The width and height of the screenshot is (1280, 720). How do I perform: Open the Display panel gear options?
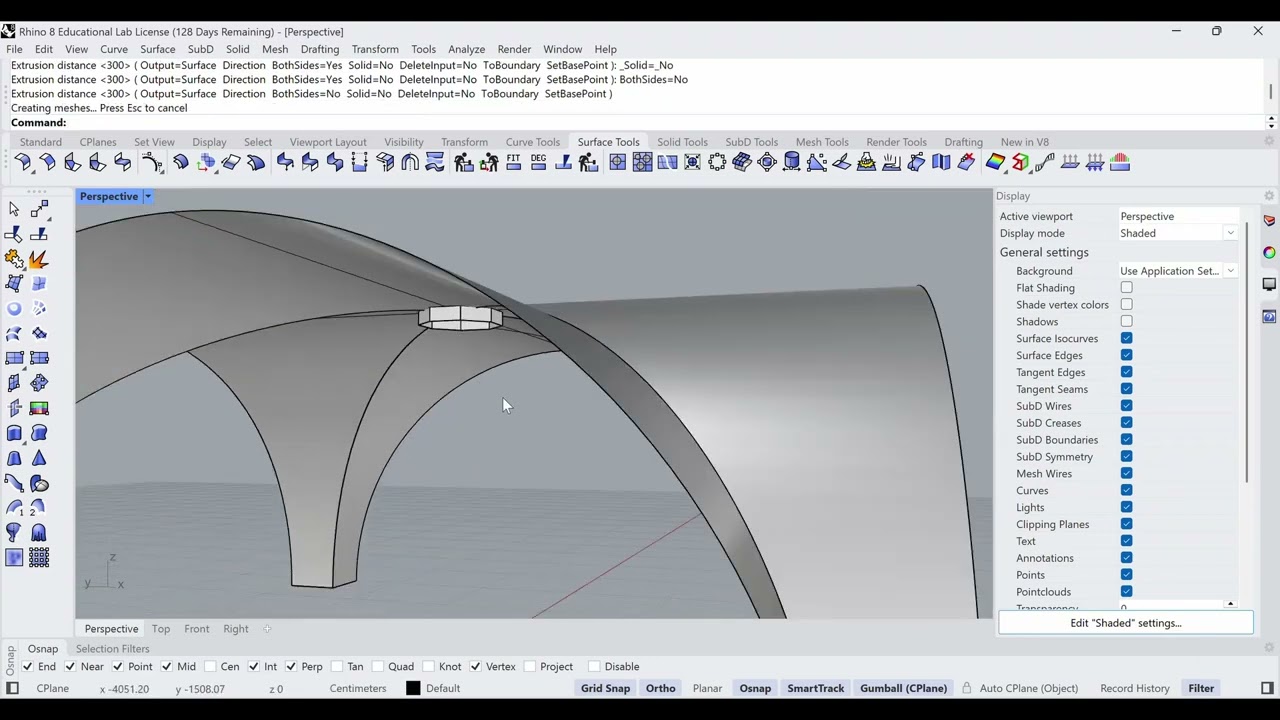tap(1269, 196)
